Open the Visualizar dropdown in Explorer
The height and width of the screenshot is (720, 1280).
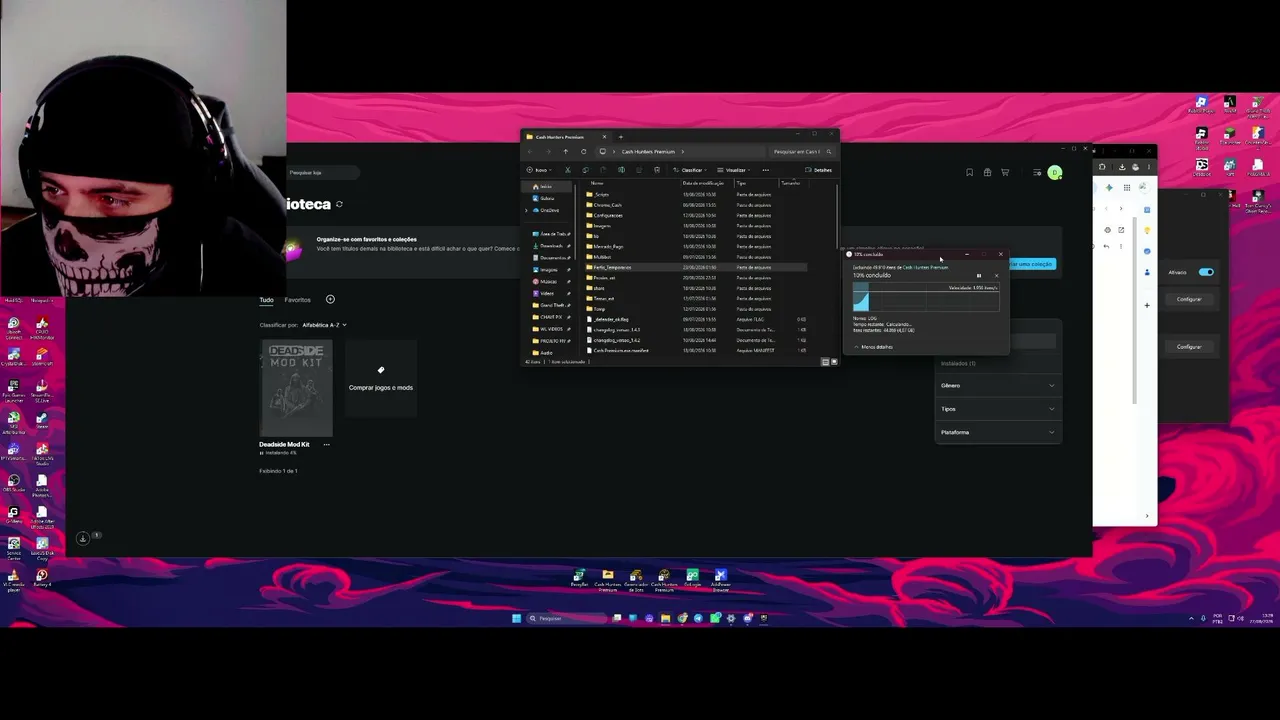click(x=736, y=170)
